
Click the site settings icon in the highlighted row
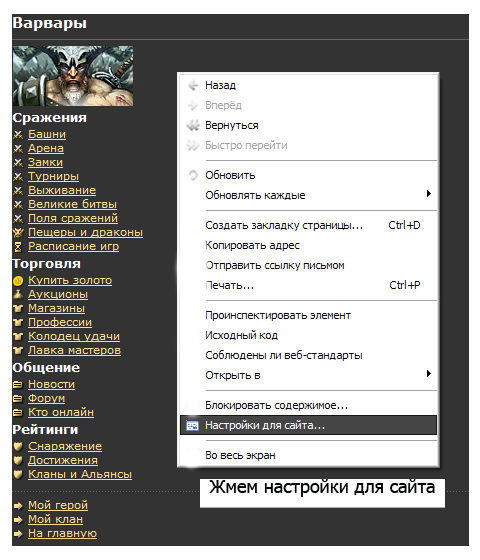point(192,425)
